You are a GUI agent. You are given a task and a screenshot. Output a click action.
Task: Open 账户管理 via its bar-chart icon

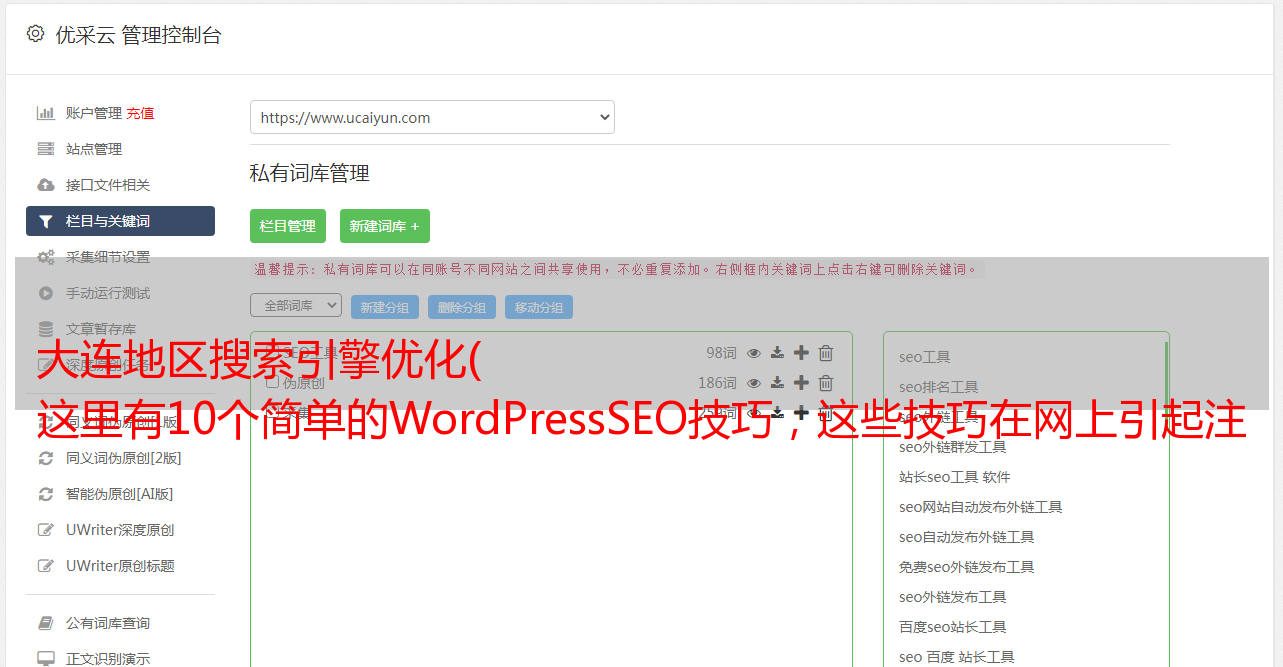coord(46,113)
